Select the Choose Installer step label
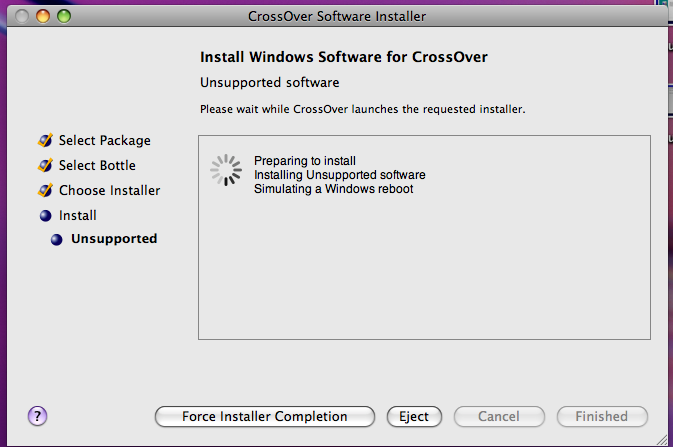The height and width of the screenshot is (447, 673). point(109,190)
